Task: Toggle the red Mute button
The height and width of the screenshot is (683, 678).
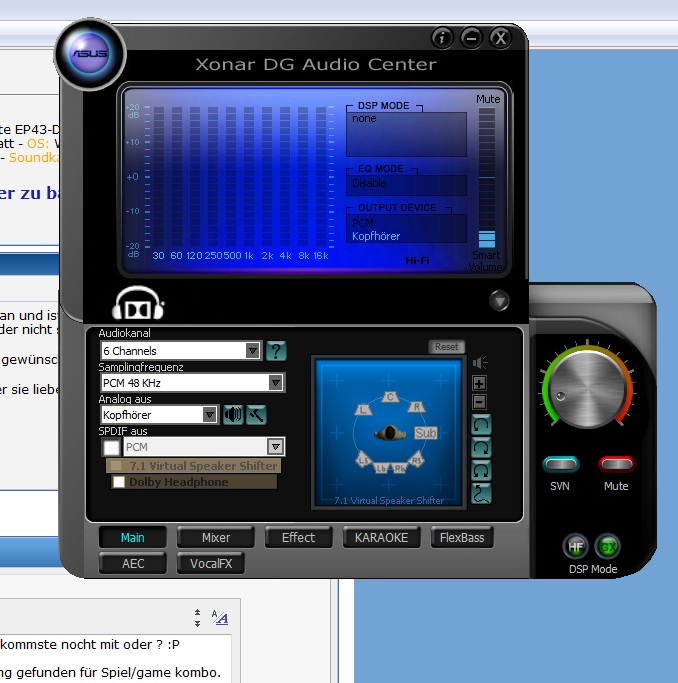Action: point(617,464)
